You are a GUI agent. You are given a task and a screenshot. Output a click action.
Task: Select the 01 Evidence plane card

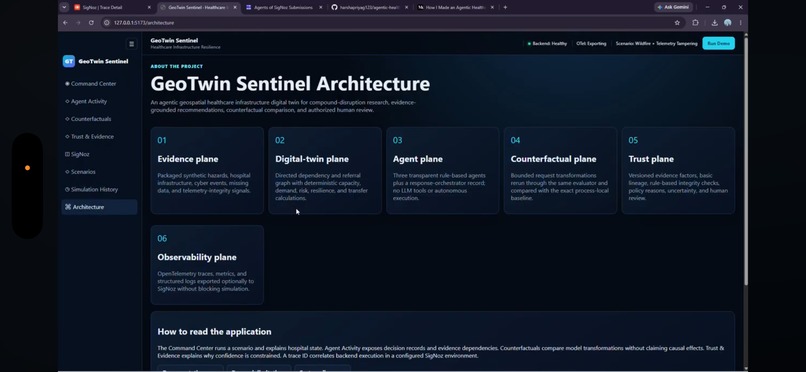[x=207, y=170]
